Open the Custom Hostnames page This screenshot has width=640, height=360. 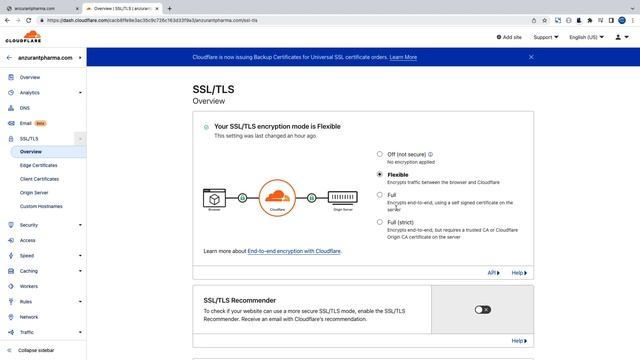41,206
